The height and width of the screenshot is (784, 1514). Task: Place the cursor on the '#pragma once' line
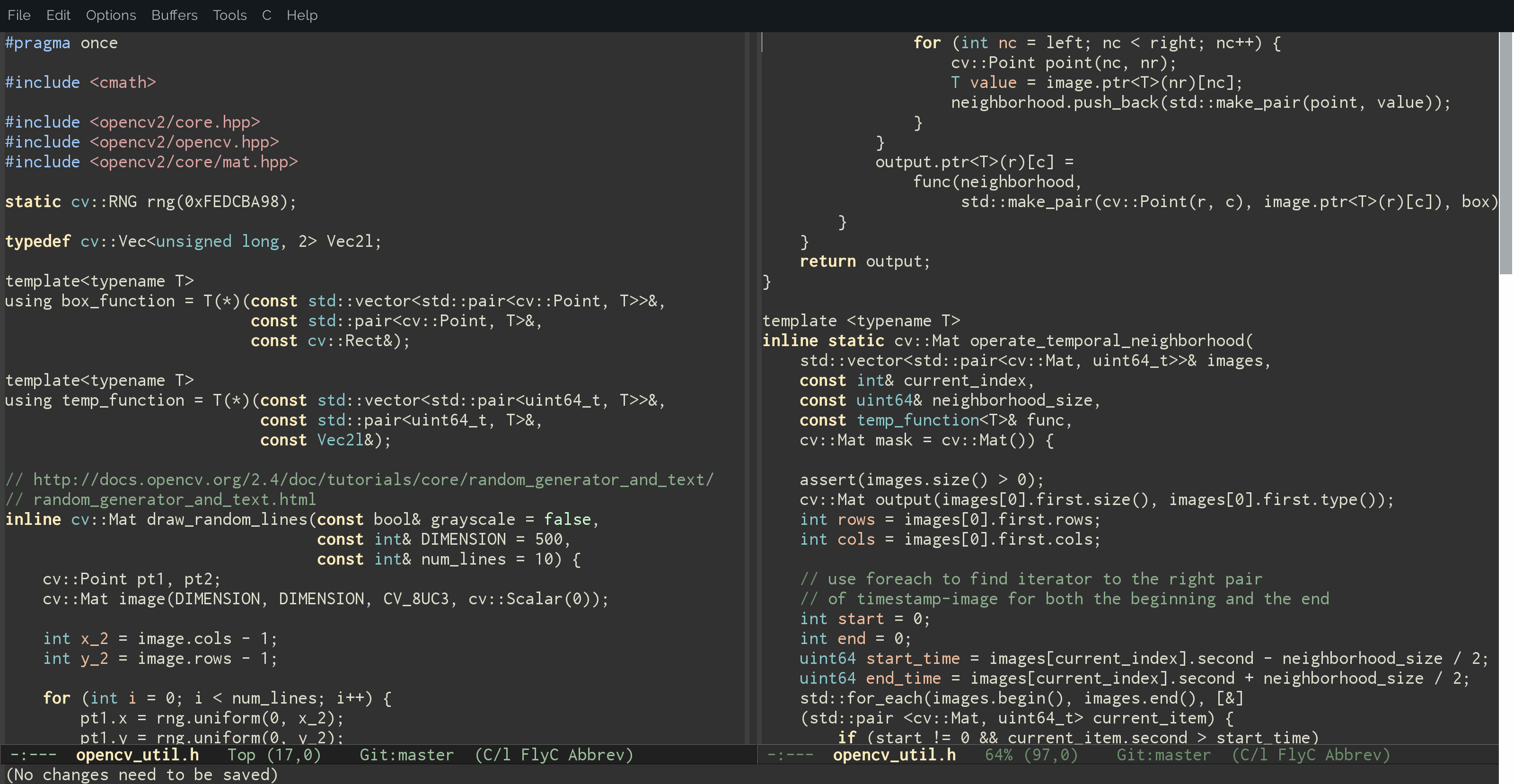point(61,43)
